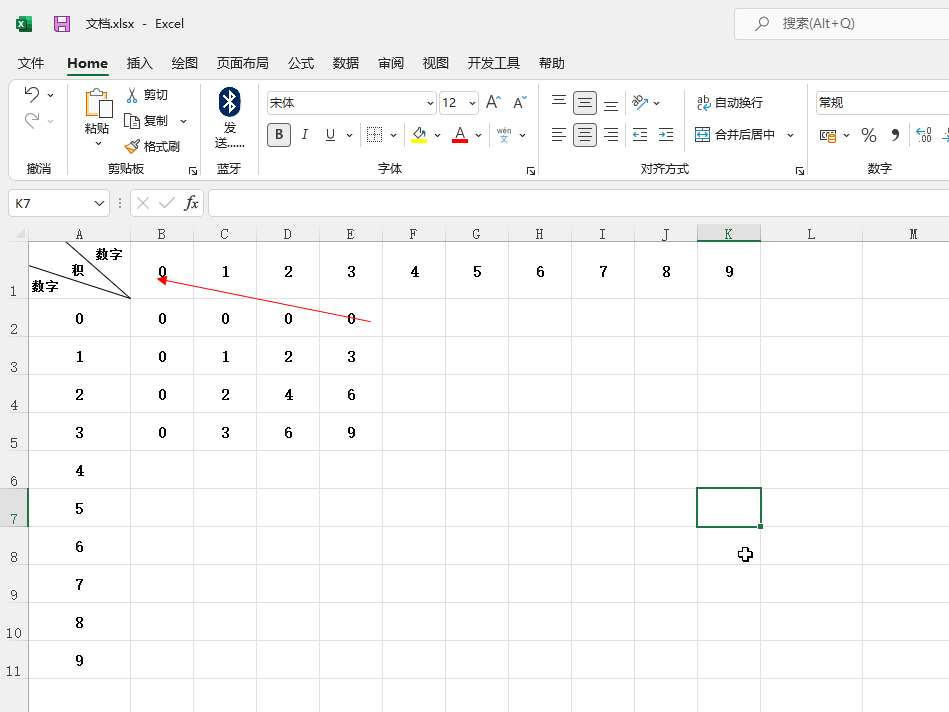The image size is (949, 712).
Task: Switch to the 插入 (Insert) tab
Action: (x=139, y=63)
